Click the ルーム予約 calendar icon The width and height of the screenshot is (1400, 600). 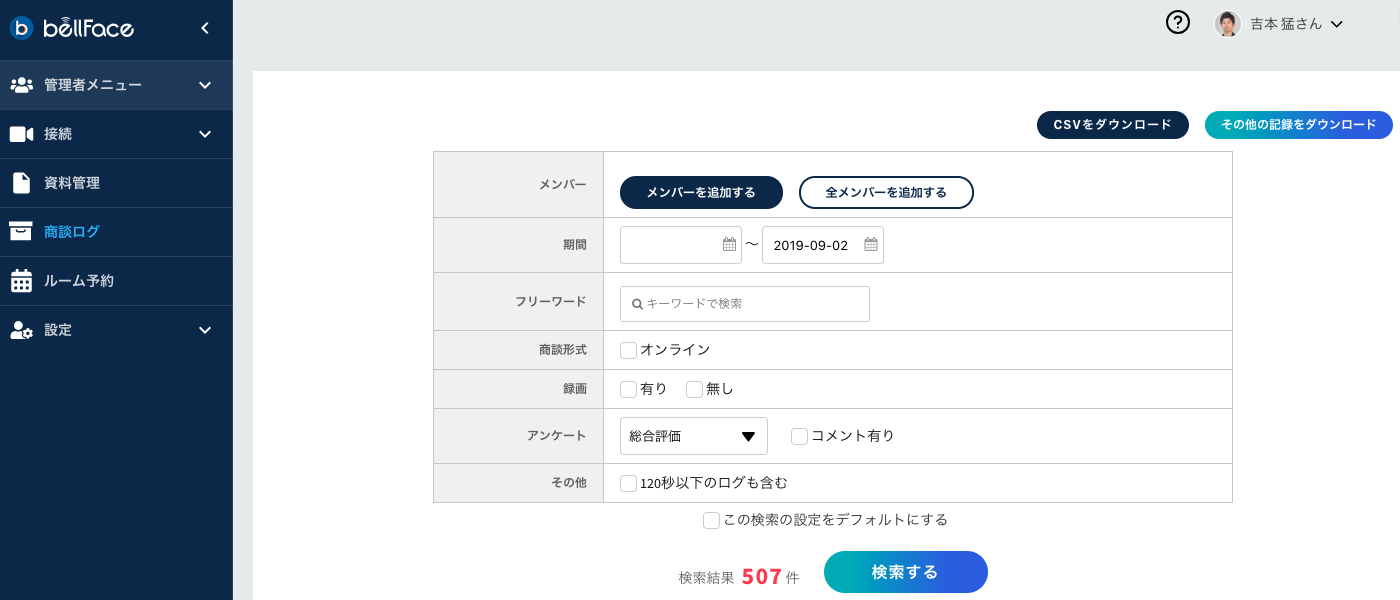tap(21, 281)
